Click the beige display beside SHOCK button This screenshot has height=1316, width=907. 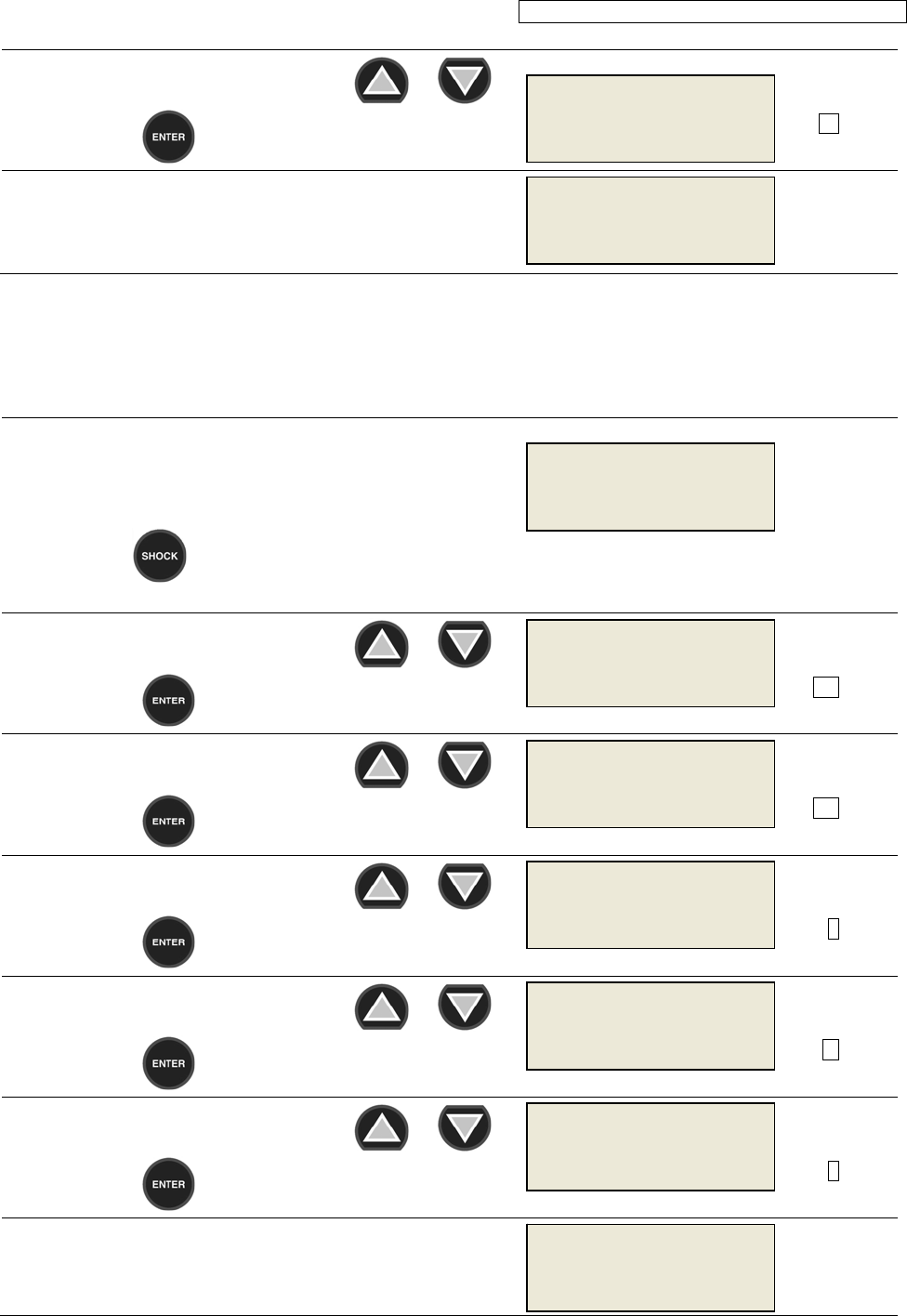tap(651, 487)
